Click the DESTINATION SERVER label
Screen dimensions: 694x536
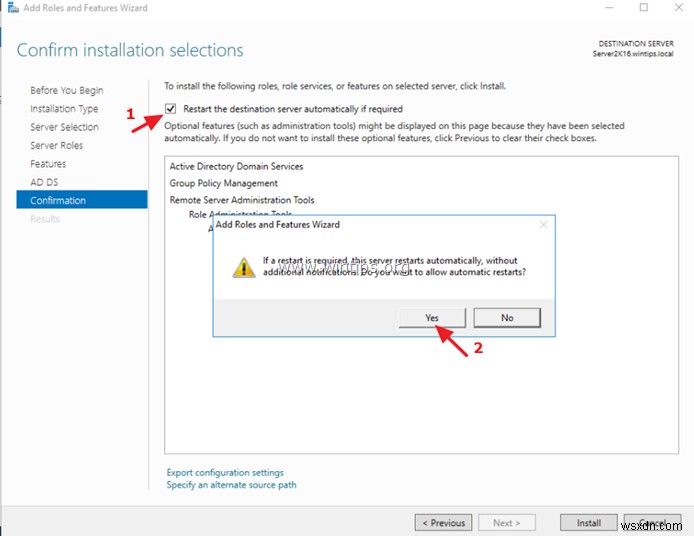[636, 43]
